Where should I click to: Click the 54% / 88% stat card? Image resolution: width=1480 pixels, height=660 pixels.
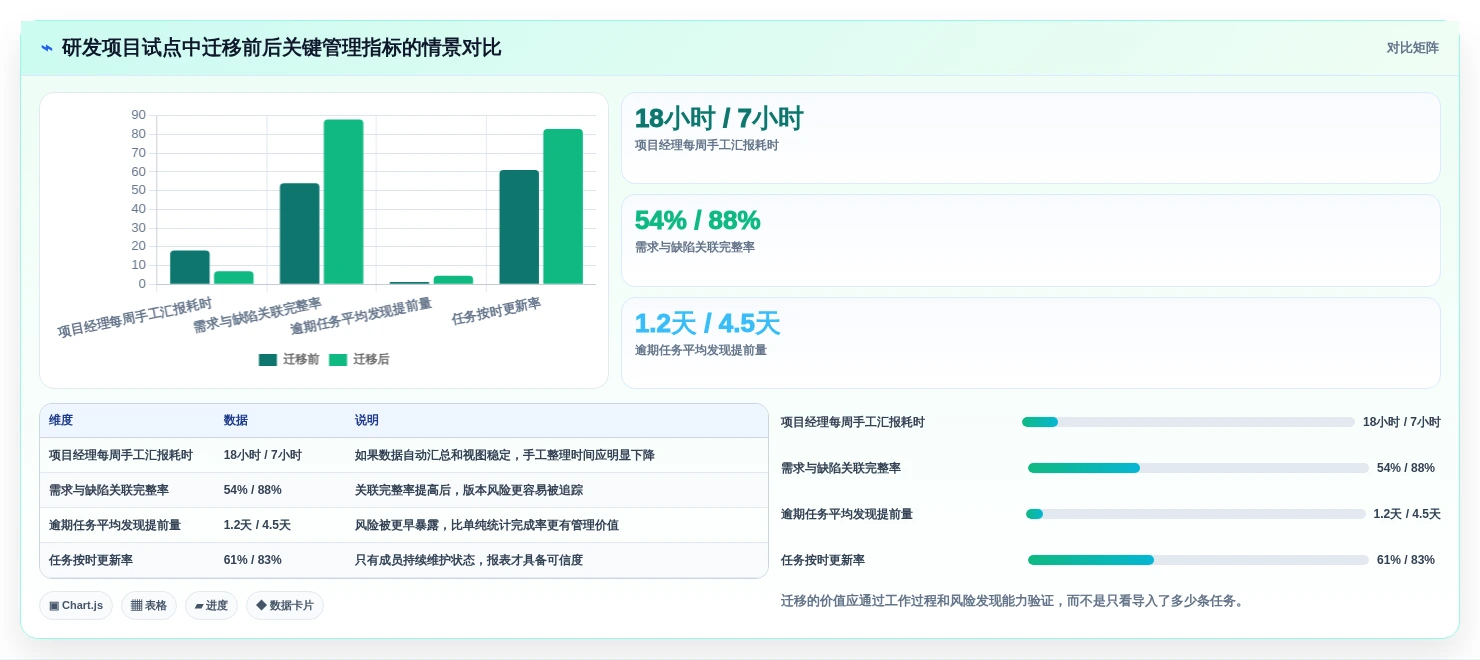[1031, 241]
